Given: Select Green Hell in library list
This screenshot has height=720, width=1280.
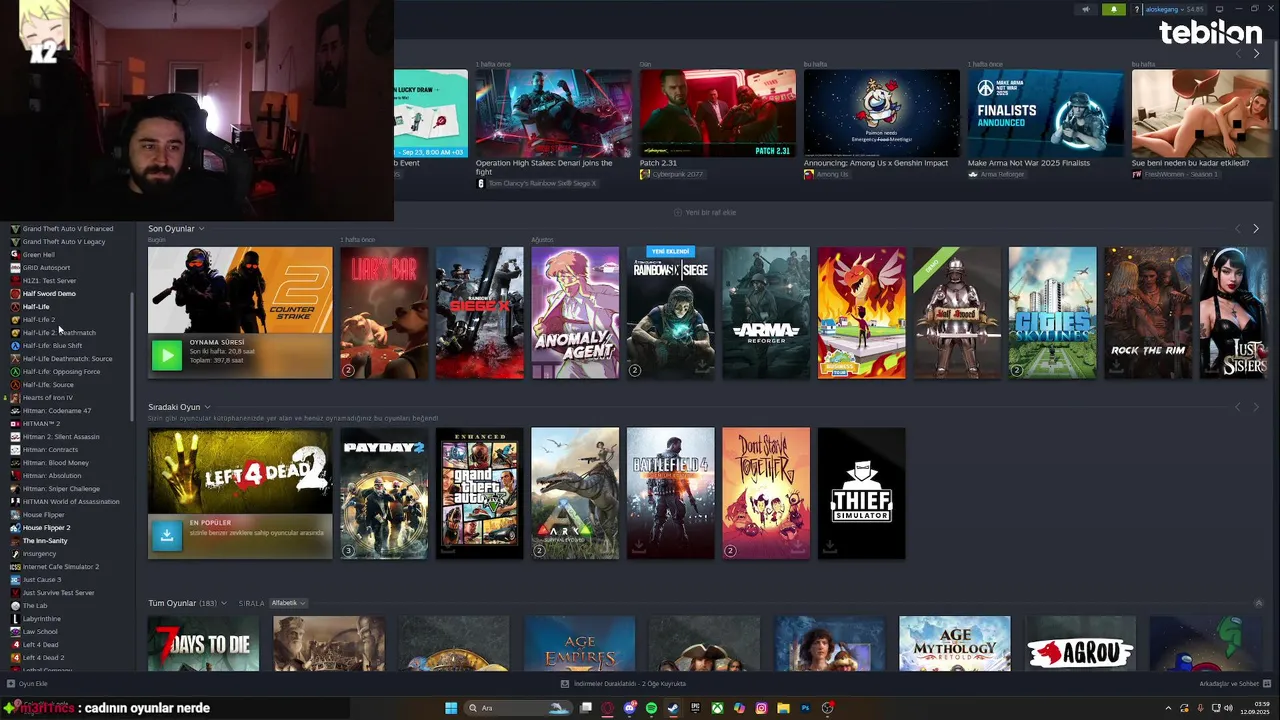Looking at the screenshot, I should (x=38, y=255).
